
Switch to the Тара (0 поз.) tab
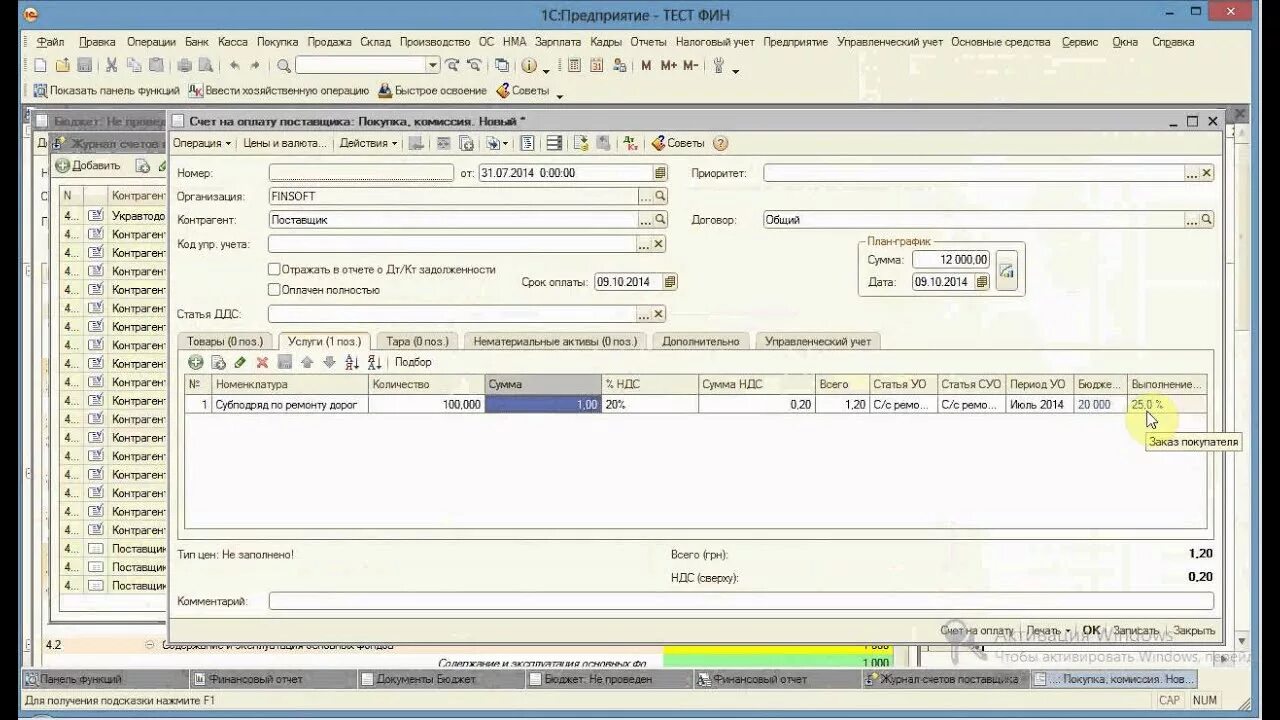[x=417, y=341]
